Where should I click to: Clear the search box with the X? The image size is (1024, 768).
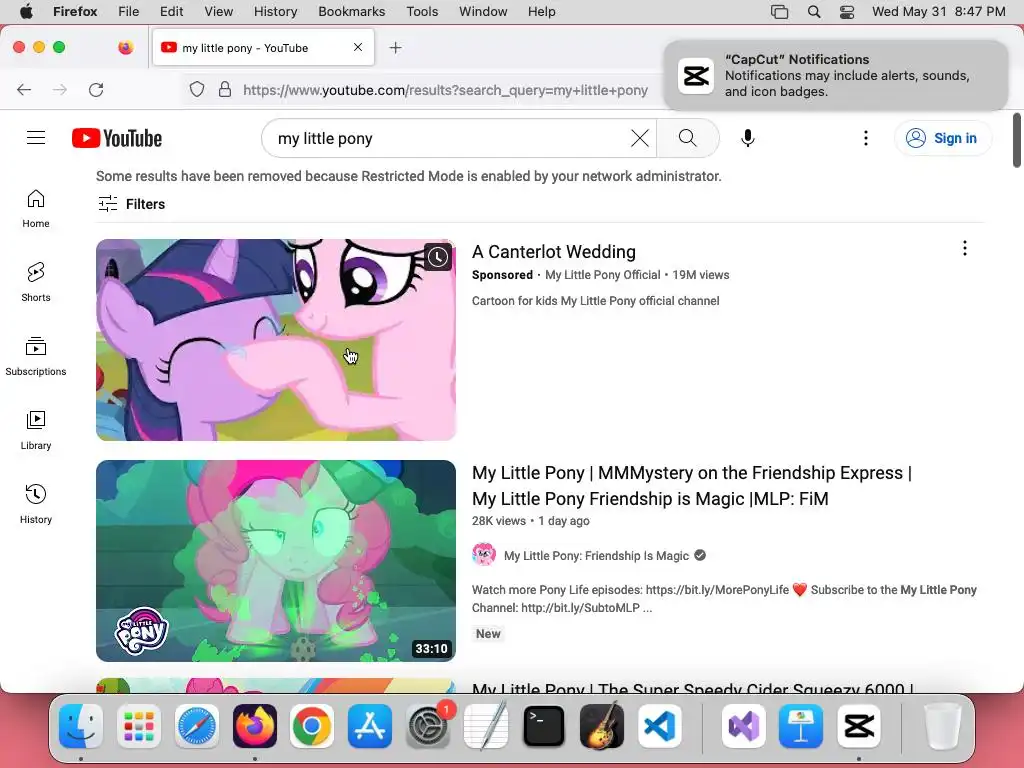coord(640,138)
